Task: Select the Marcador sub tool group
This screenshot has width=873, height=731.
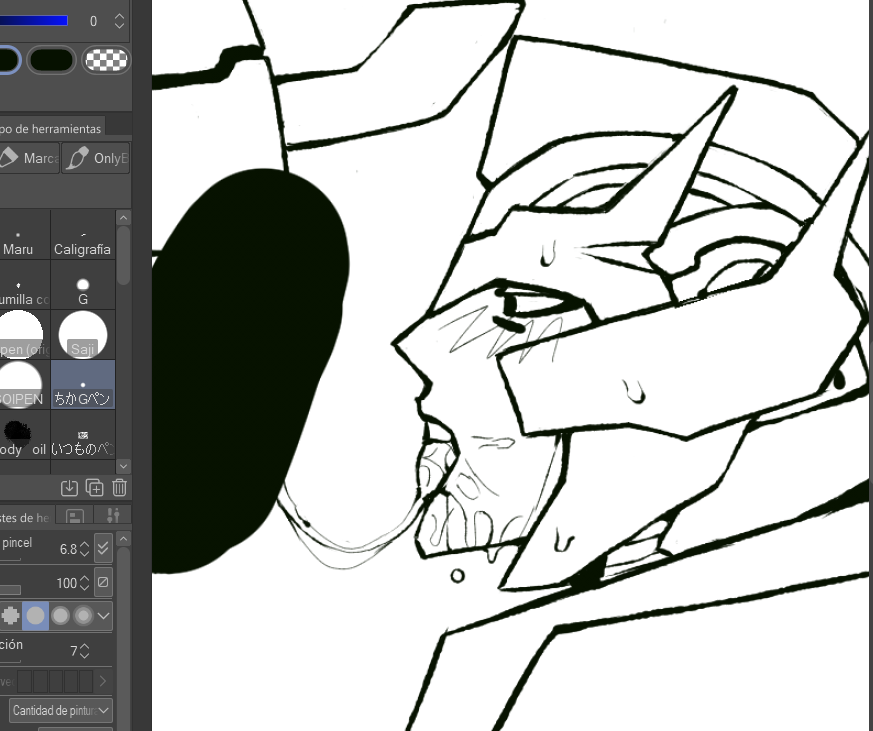Action: click(30, 158)
